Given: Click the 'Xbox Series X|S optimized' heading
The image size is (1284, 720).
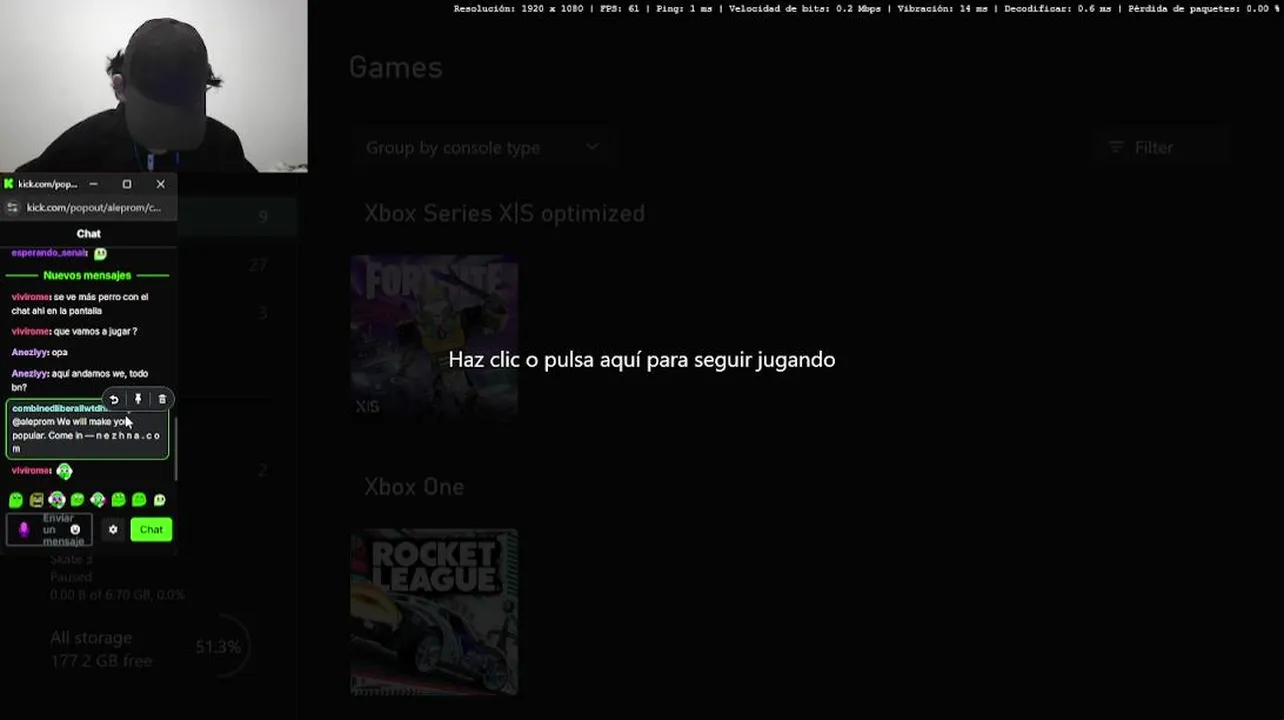Looking at the screenshot, I should click(504, 213).
